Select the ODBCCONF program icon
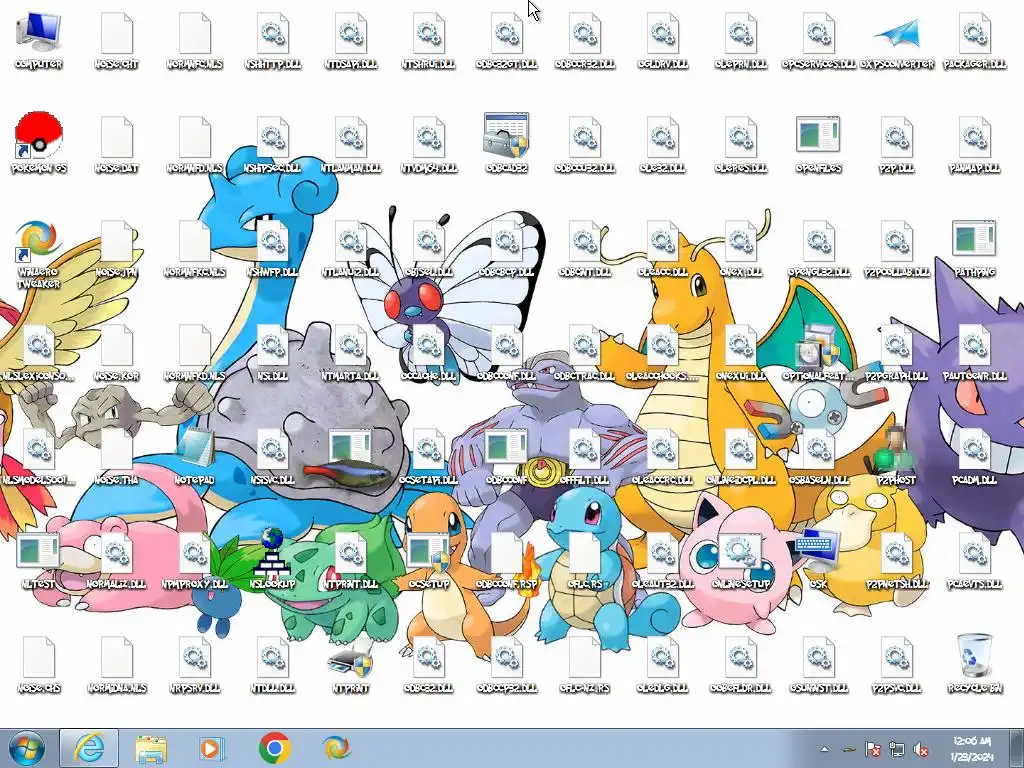Image resolution: width=1024 pixels, height=768 pixels. pyautogui.click(x=506, y=447)
